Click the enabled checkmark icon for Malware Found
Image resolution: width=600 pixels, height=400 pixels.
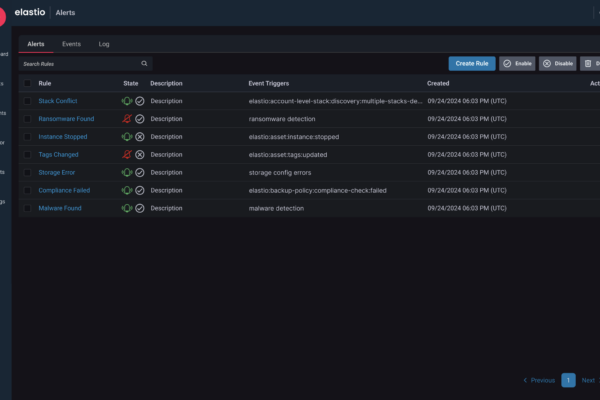tap(140, 208)
